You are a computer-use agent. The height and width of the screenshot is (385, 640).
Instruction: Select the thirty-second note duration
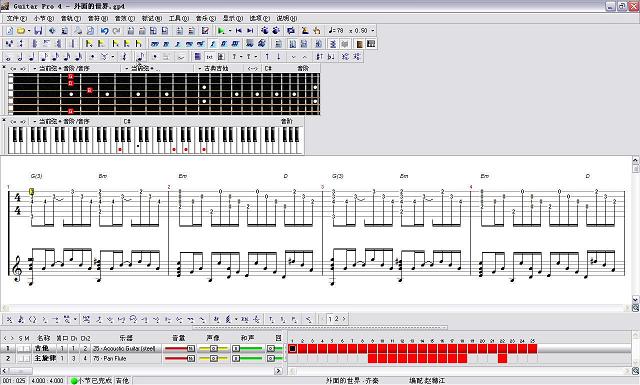(67, 57)
